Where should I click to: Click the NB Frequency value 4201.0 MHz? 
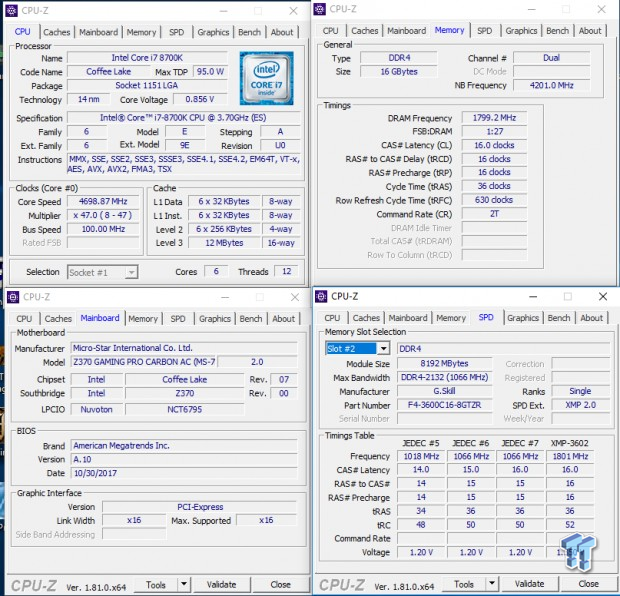[552, 85]
